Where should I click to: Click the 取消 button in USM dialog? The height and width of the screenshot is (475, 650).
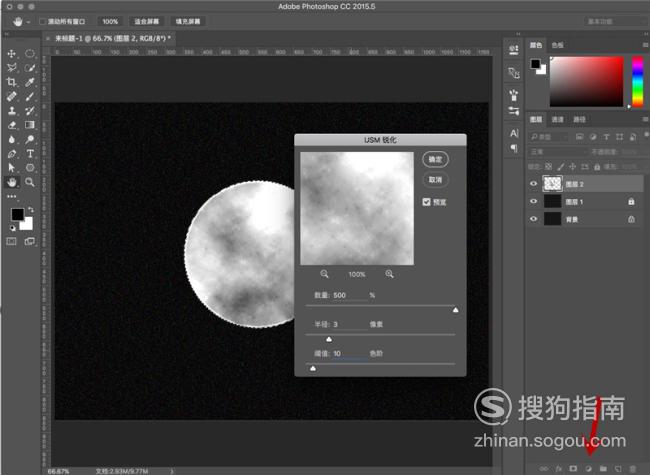point(435,179)
